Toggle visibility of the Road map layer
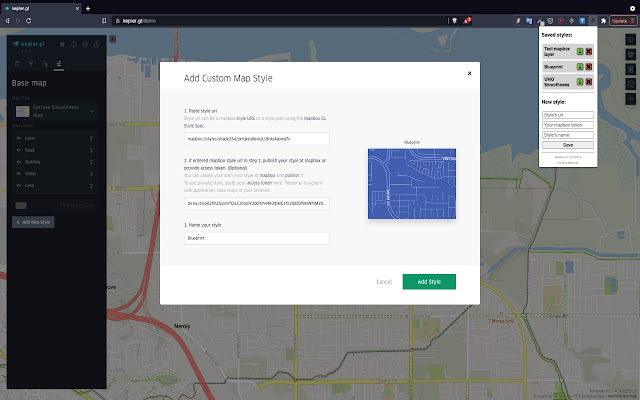640x400 pixels. coord(18,150)
